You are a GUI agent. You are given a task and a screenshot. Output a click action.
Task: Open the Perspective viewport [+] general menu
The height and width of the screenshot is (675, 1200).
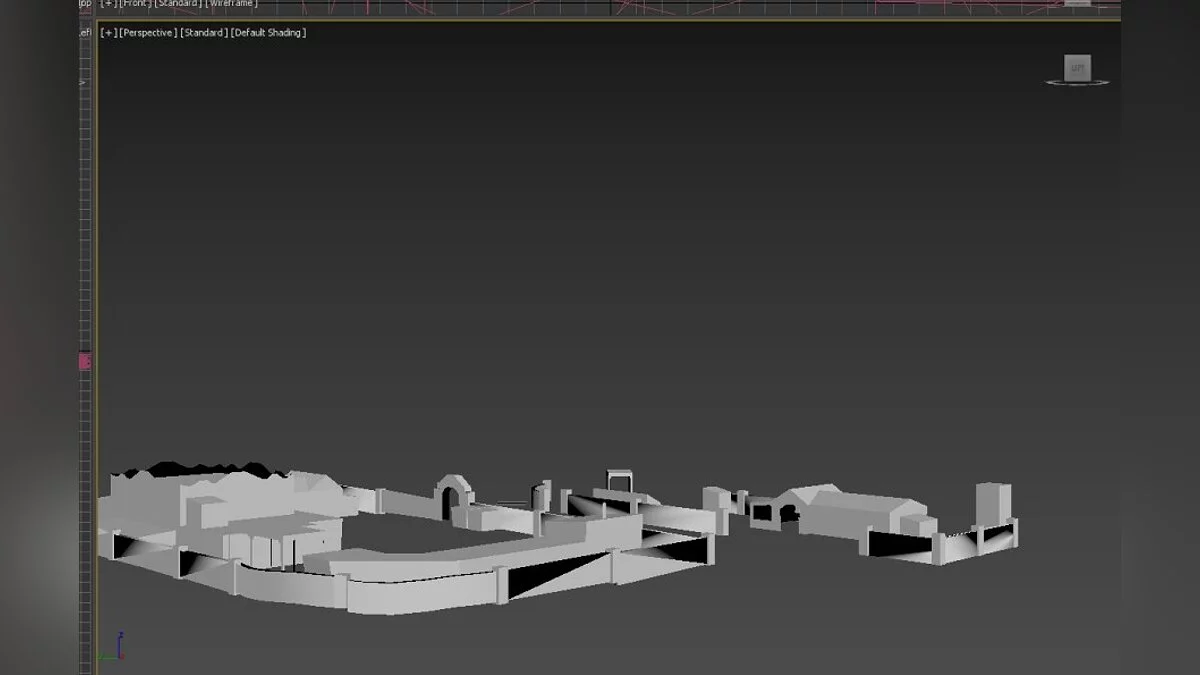(x=108, y=33)
